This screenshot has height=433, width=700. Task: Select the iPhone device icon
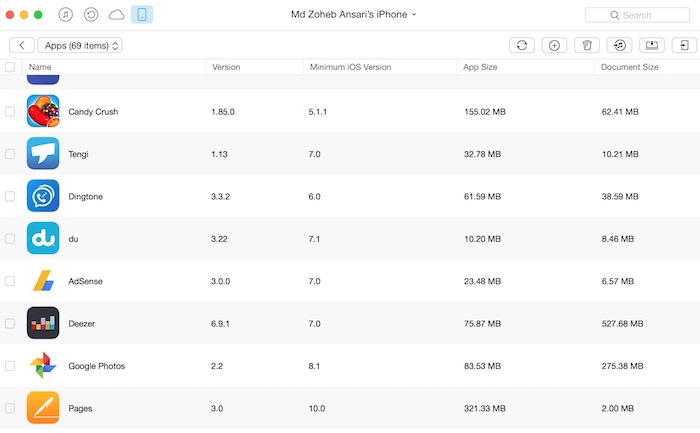(142, 15)
